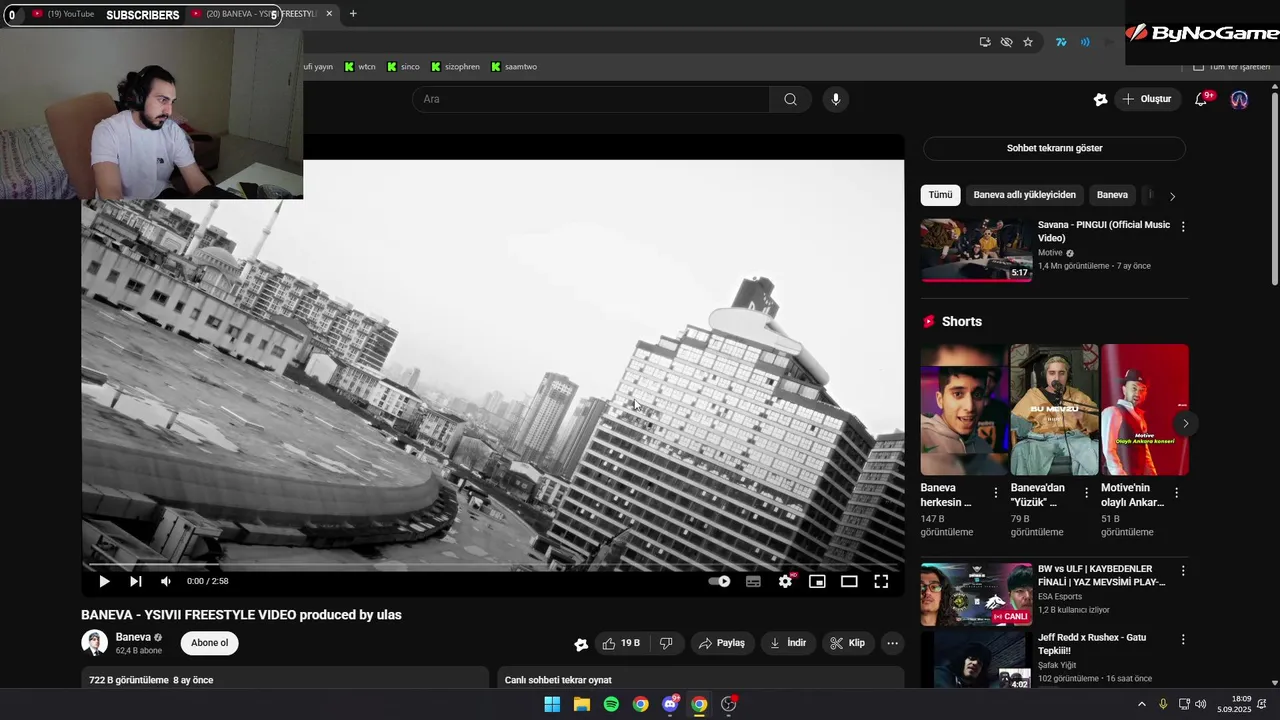Open the sizophren bookmark
This screenshot has height=720, width=1280.
point(455,67)
